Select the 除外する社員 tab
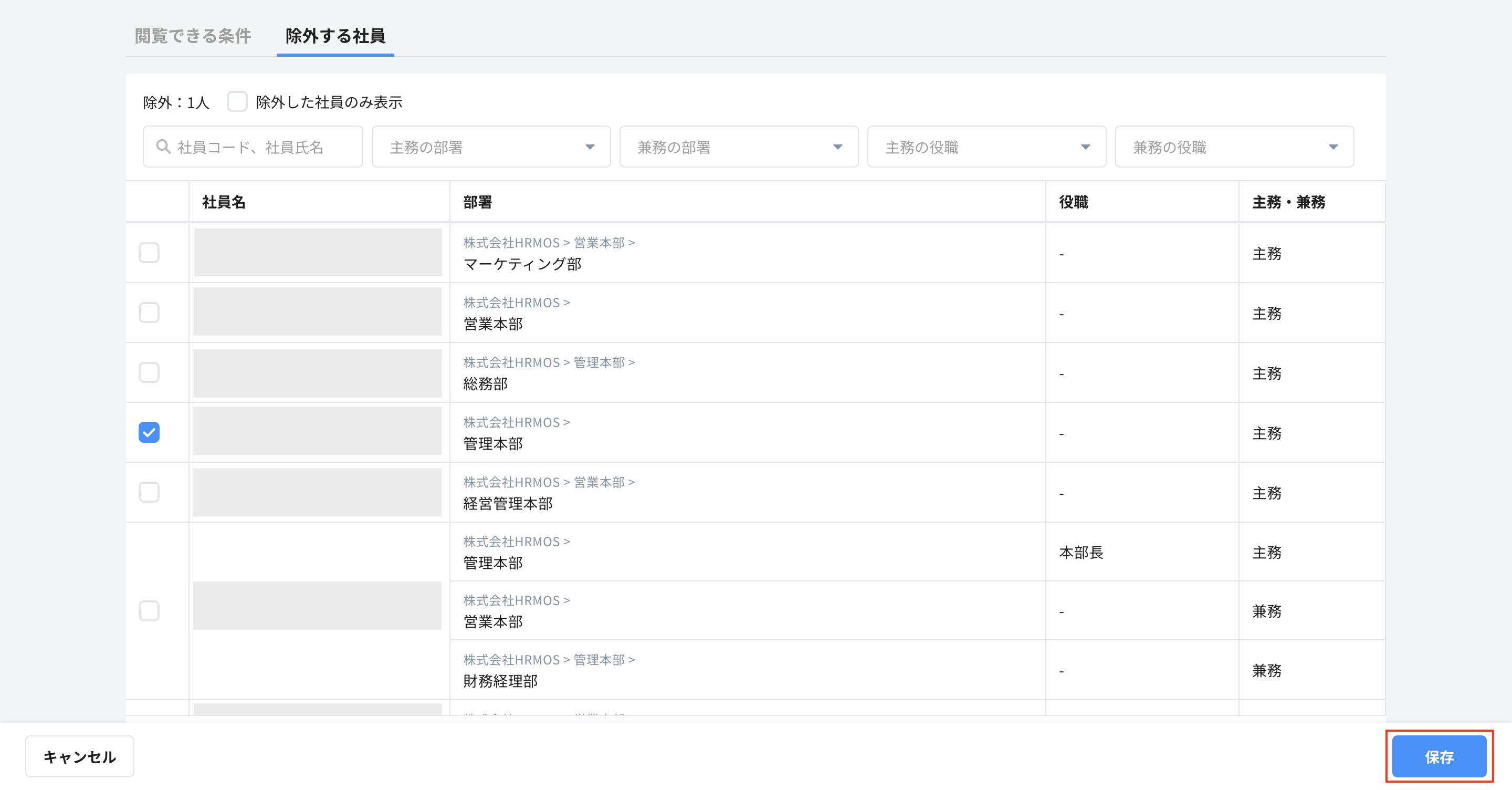The width and height of the screenshot is (1512, 790). tap(335, 36)
